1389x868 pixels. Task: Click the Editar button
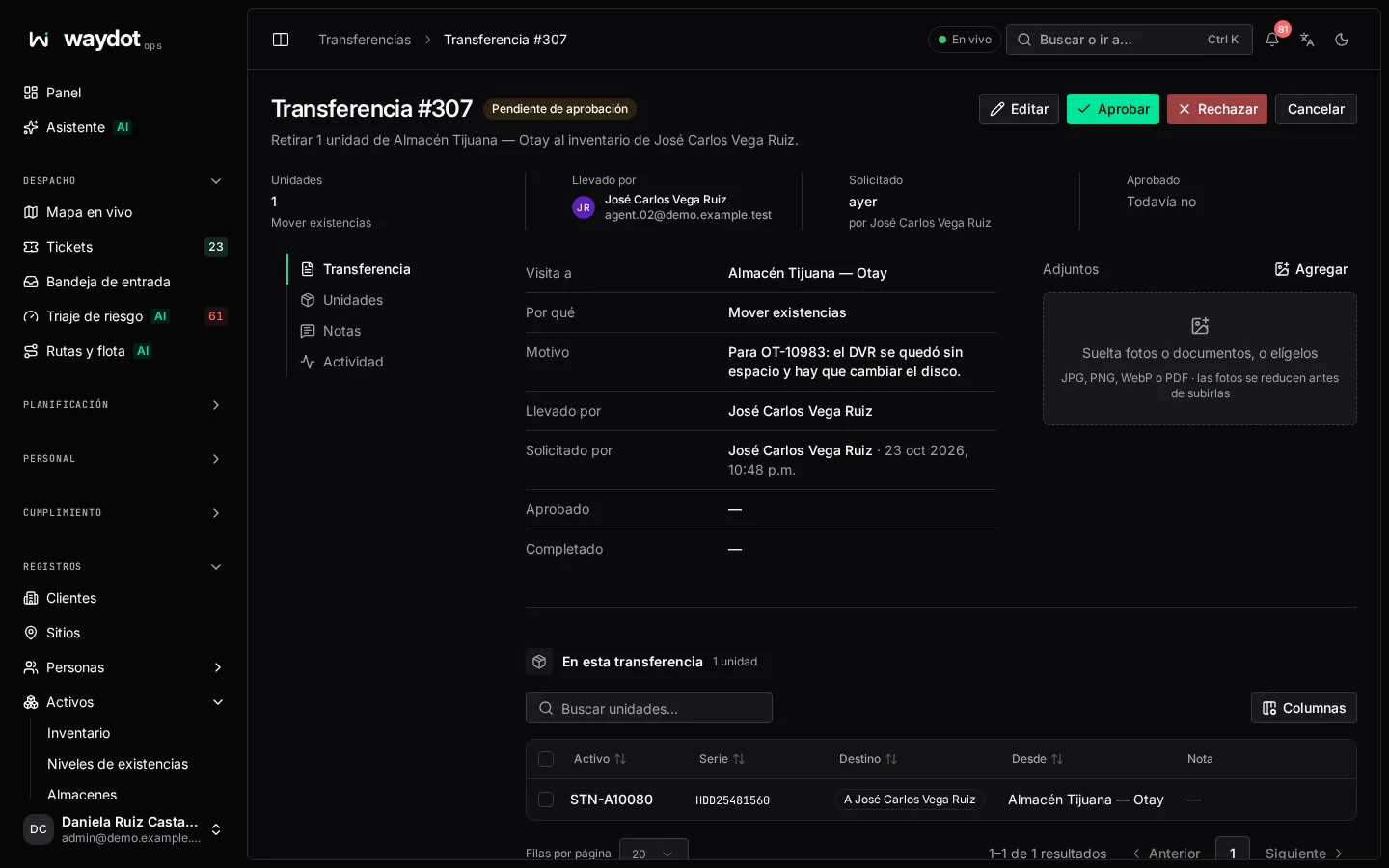tap(1019, 109)
